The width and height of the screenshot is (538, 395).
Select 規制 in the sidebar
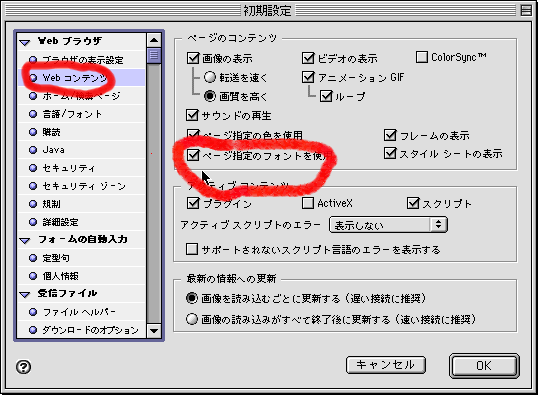(x=81, y=204)
